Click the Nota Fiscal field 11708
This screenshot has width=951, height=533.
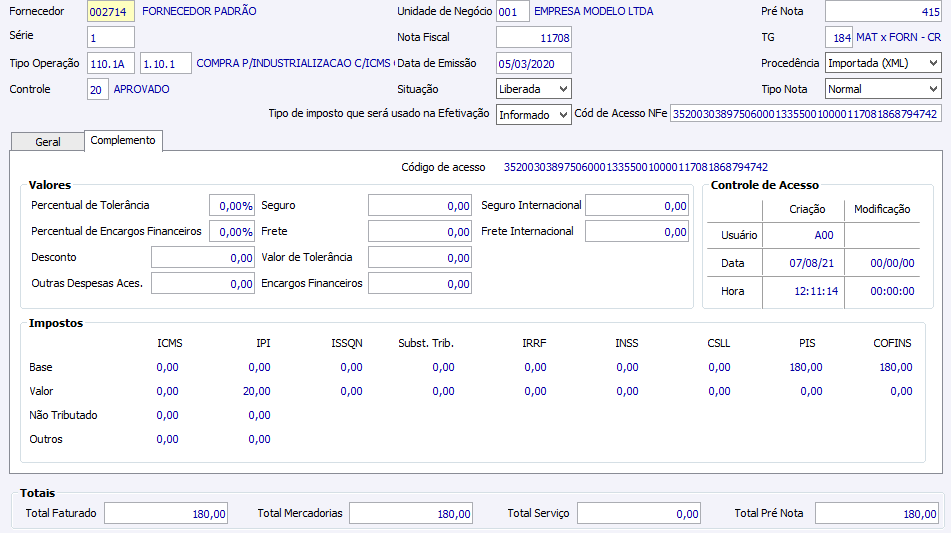(534, 38)
